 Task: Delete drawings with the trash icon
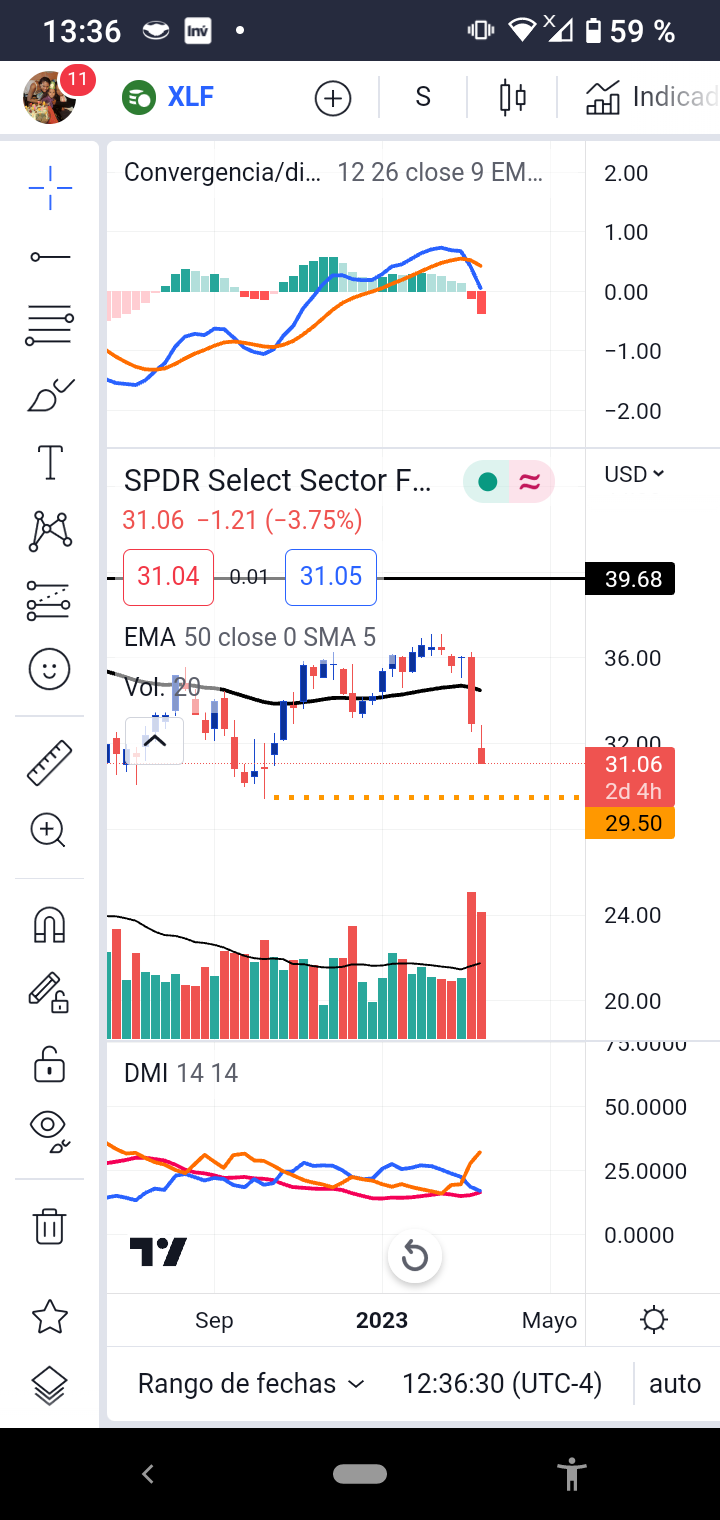point(50,1225)
